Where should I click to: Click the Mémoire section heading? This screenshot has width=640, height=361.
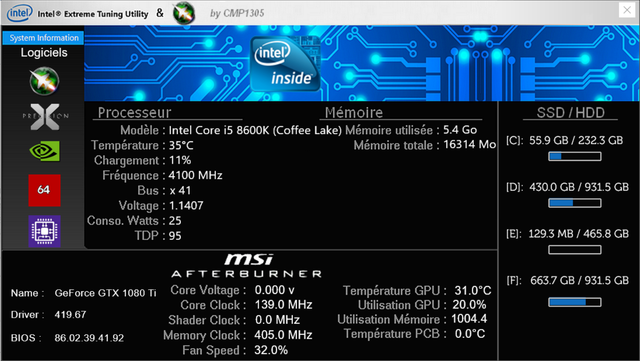(x=353, y=112)
